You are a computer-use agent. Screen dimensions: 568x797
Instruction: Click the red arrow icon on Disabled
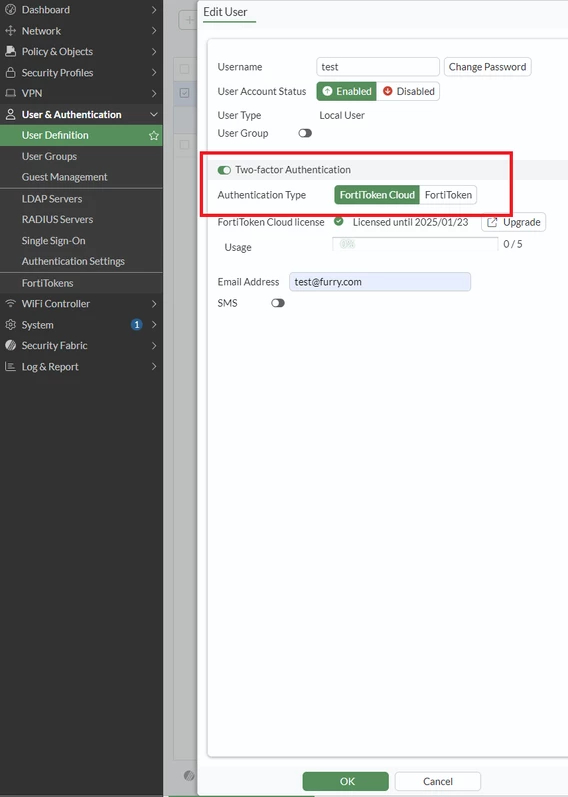click(x=387, y=91)
